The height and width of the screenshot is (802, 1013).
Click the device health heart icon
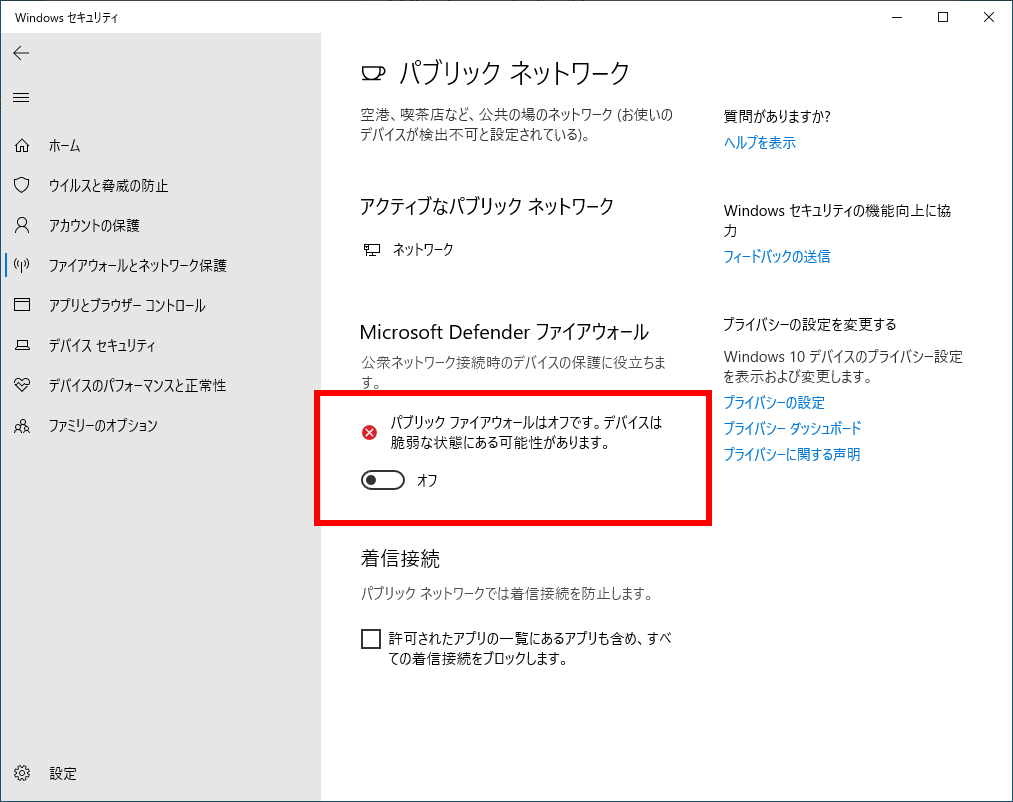pos(22,385)
